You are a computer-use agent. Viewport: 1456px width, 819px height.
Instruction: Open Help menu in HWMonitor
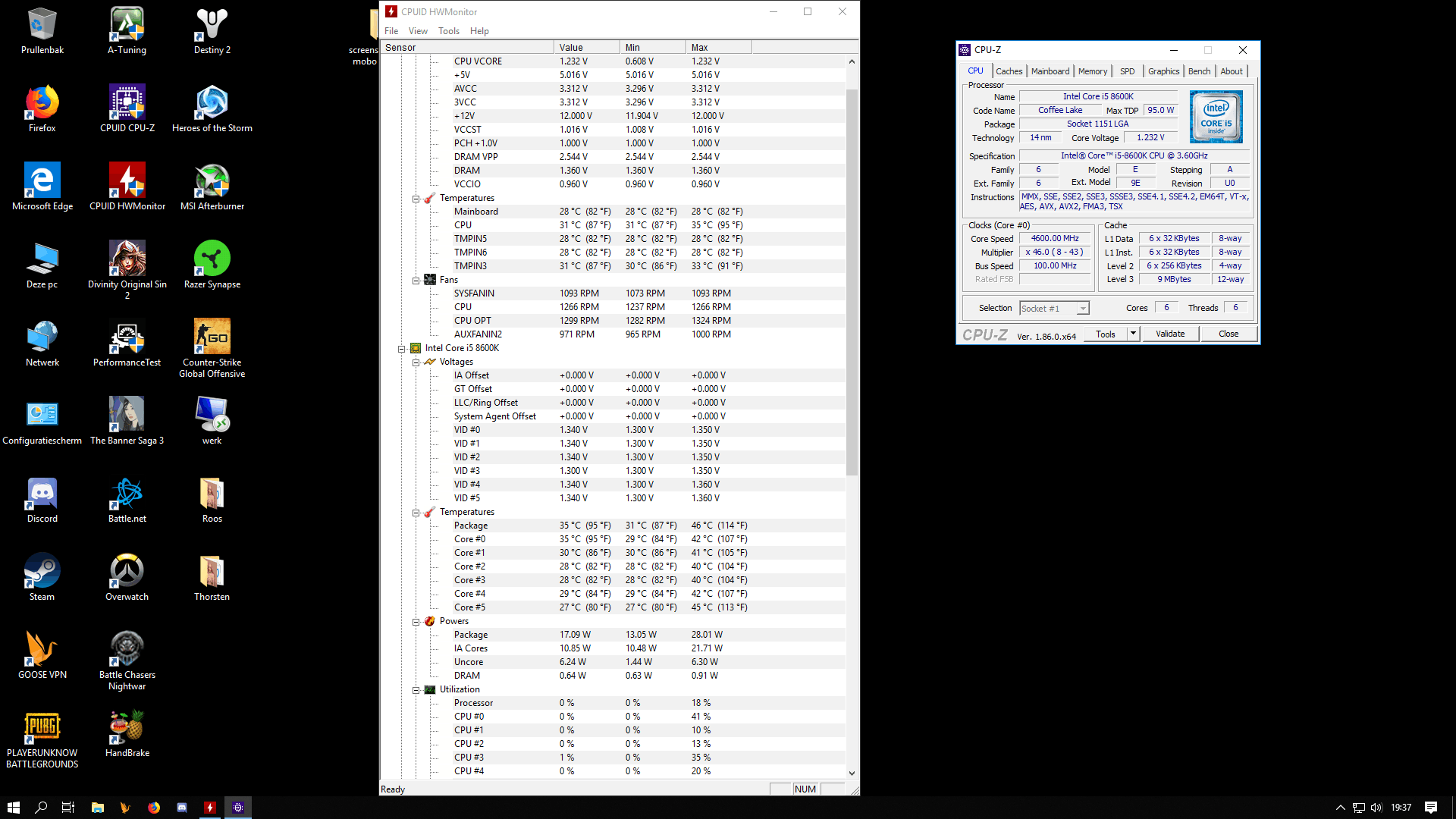pyautogui.click(x=479, y=31)
